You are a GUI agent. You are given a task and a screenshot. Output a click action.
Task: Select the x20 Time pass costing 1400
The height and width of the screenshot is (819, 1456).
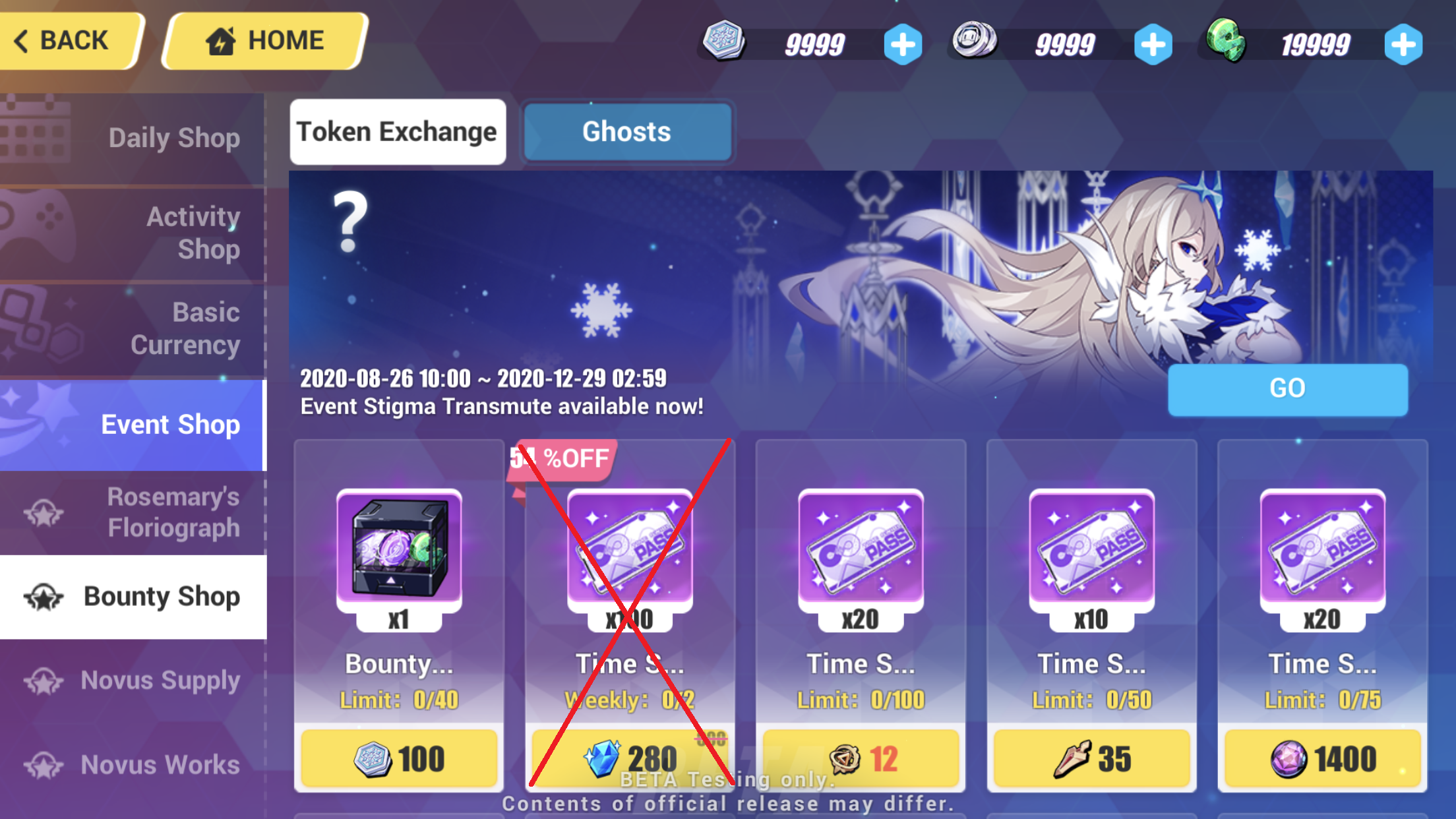click(1322, 546)
